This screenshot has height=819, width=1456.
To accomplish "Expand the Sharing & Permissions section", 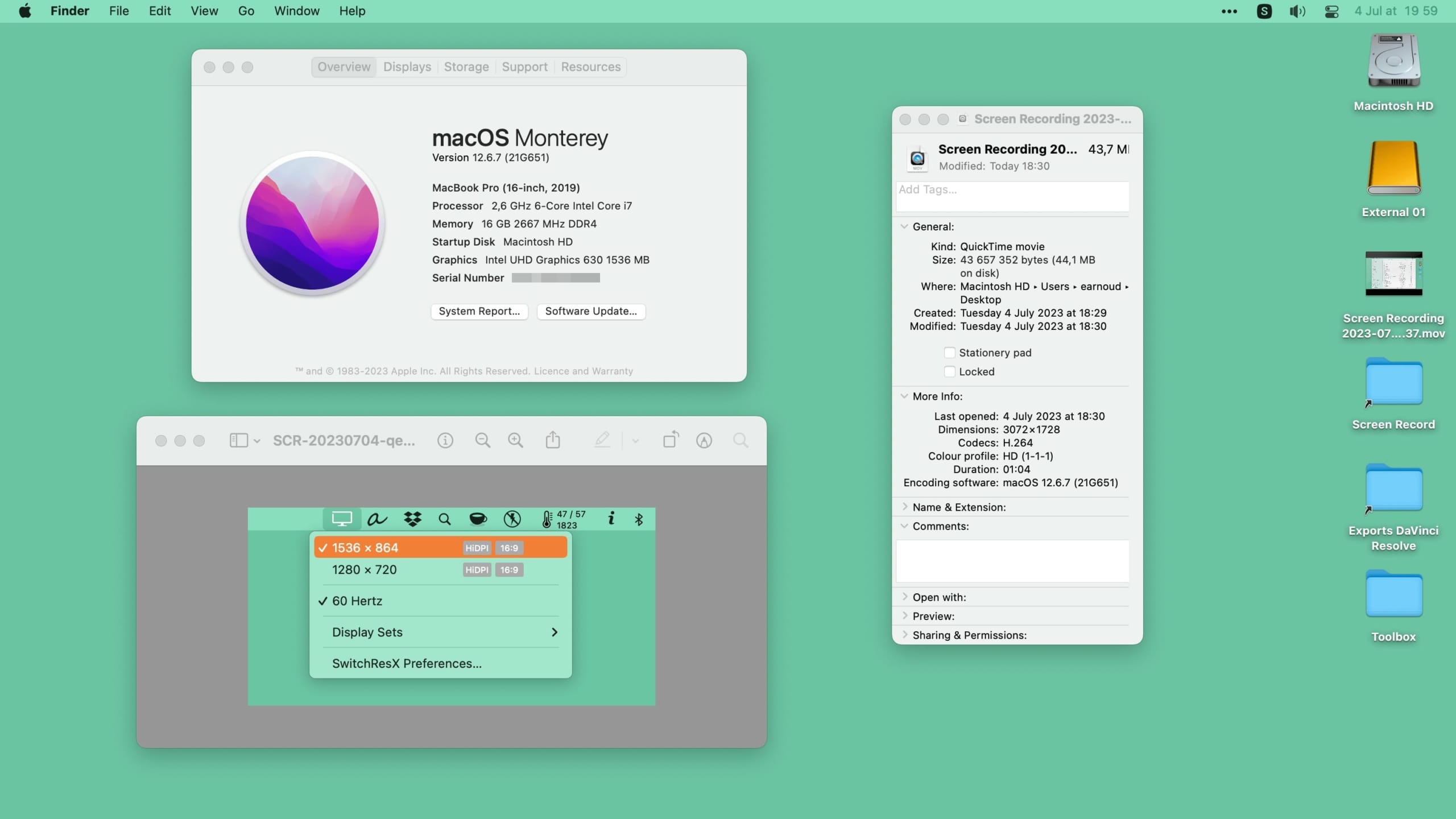I will (904, 635).
